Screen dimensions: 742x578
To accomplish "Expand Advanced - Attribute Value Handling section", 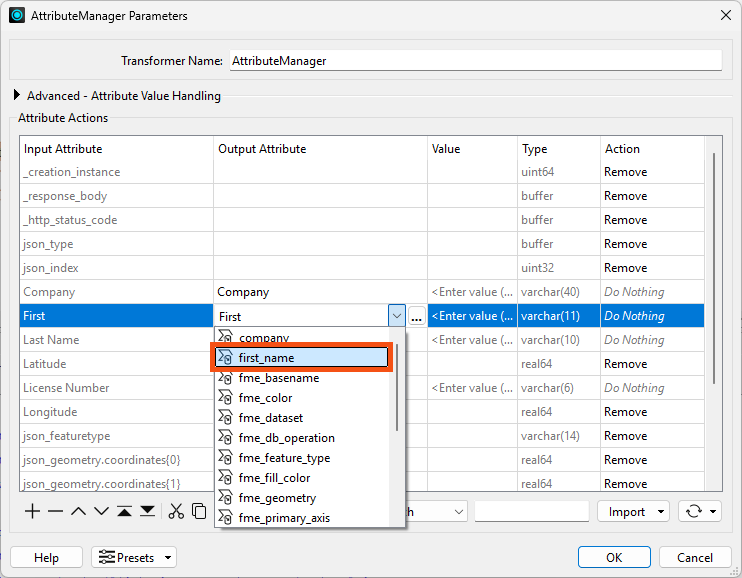I will [x=17, y=95].
